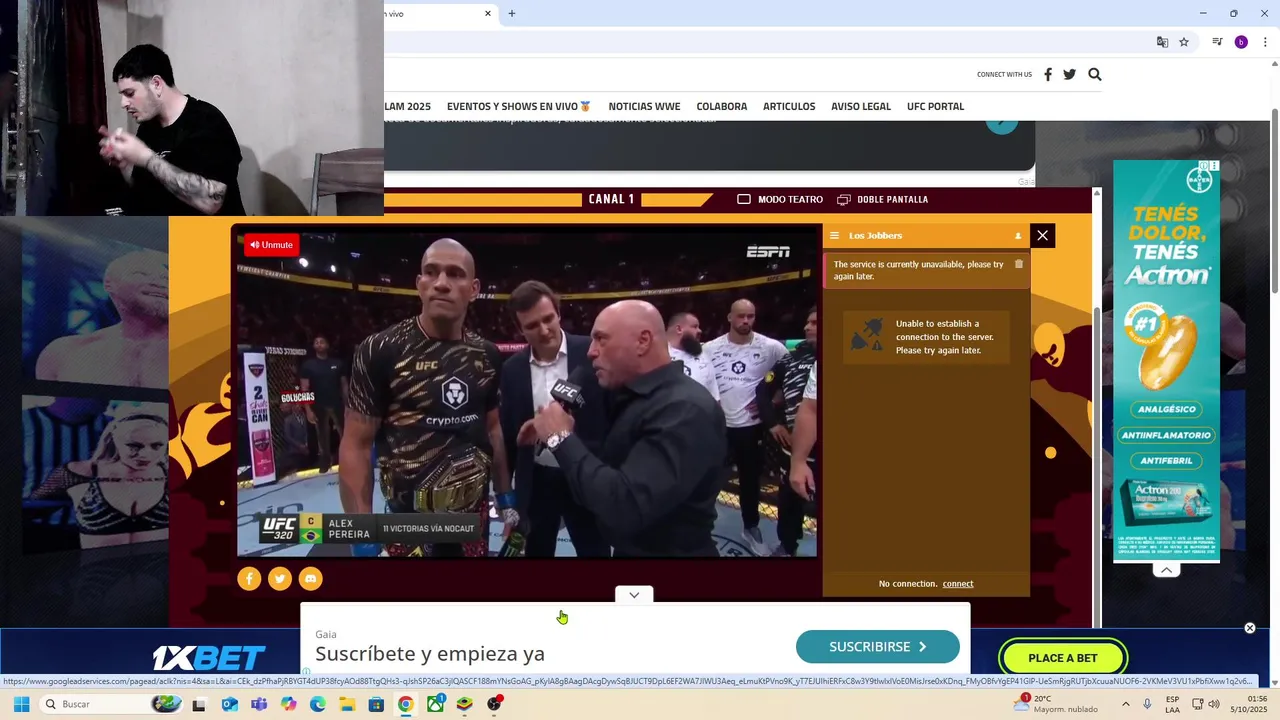Open the Xbox app from the taskbar

pos(435,704)
